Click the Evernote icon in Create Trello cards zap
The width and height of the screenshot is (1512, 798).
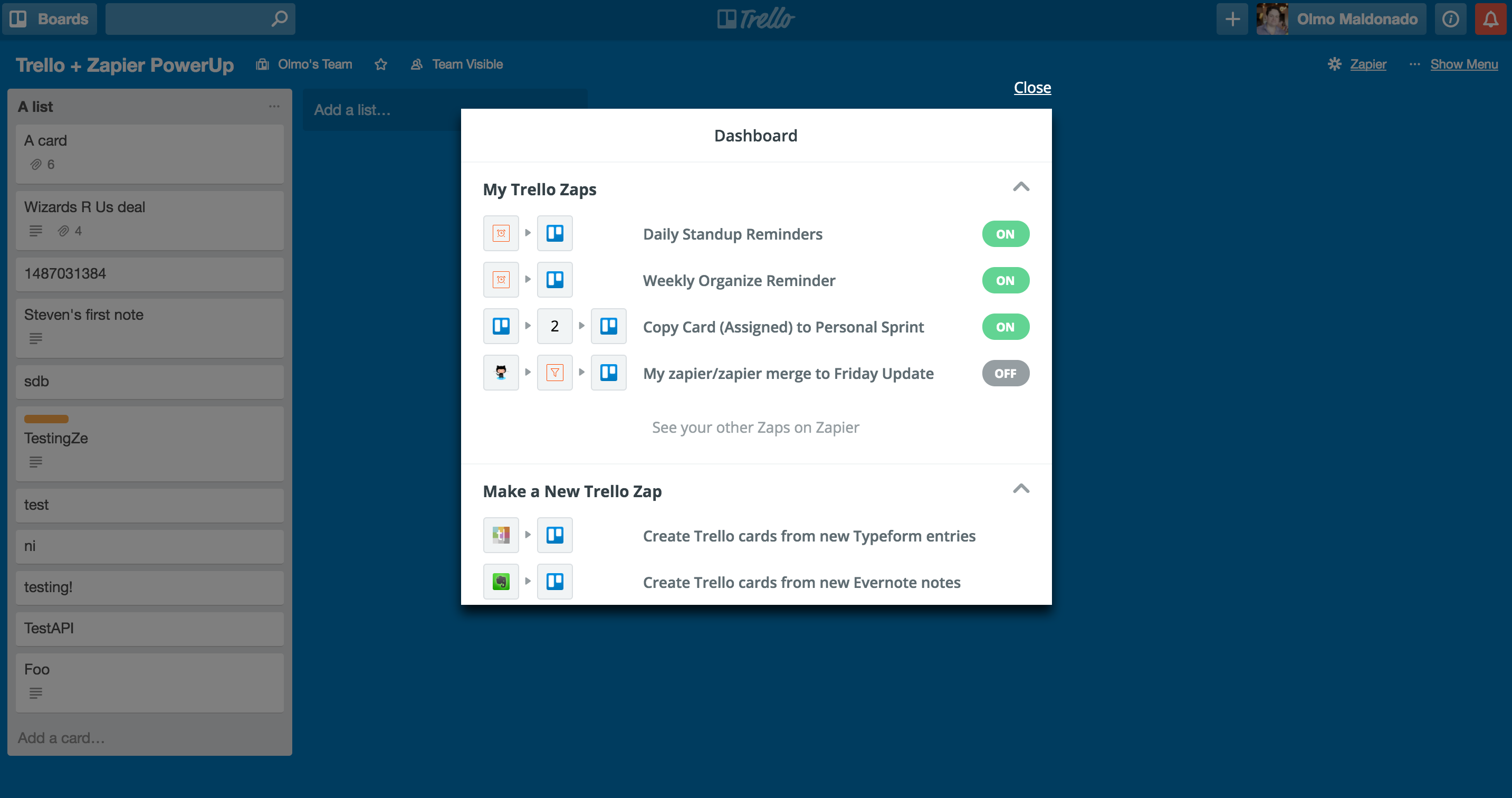(501, 582)
